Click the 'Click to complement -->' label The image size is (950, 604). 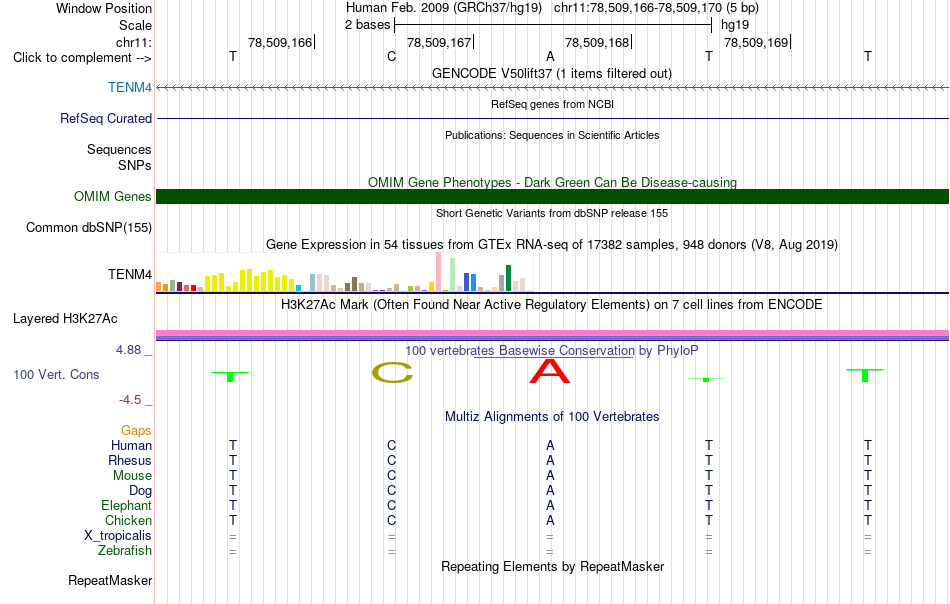coord(82,58)
